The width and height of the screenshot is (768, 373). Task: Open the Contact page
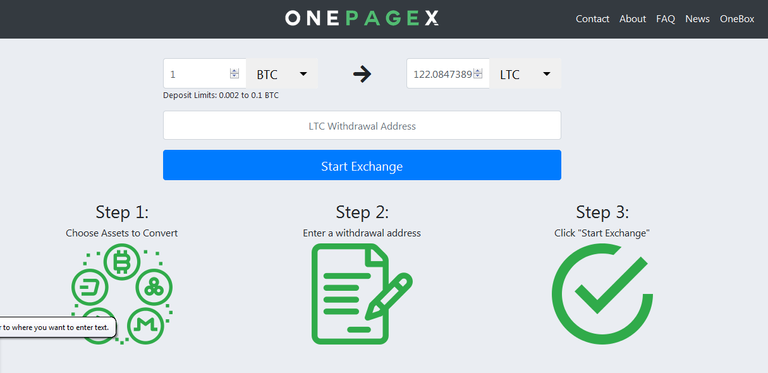[592, 19]
